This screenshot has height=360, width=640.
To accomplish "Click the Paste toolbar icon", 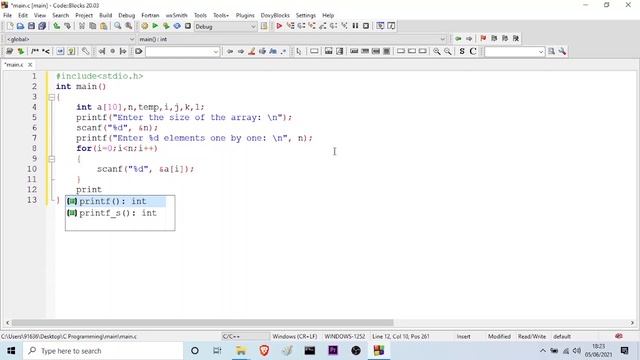I will 104,26.
